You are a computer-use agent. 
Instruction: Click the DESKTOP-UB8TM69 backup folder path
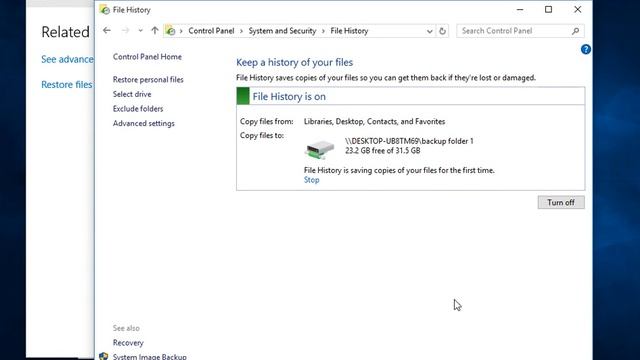pyautogui.click(x=409, y=141)
